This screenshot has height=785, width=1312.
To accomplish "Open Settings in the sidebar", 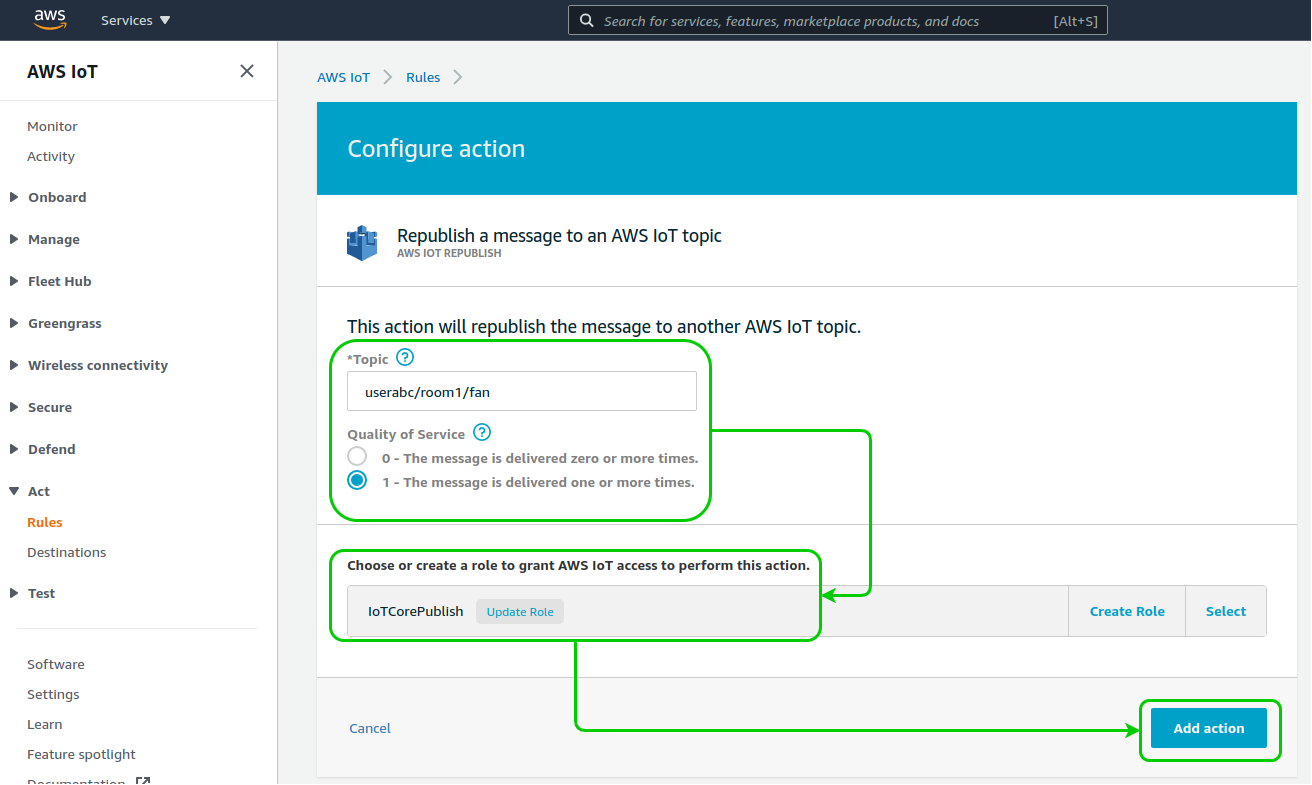I will pyautogui.click(x=53, y=694).
